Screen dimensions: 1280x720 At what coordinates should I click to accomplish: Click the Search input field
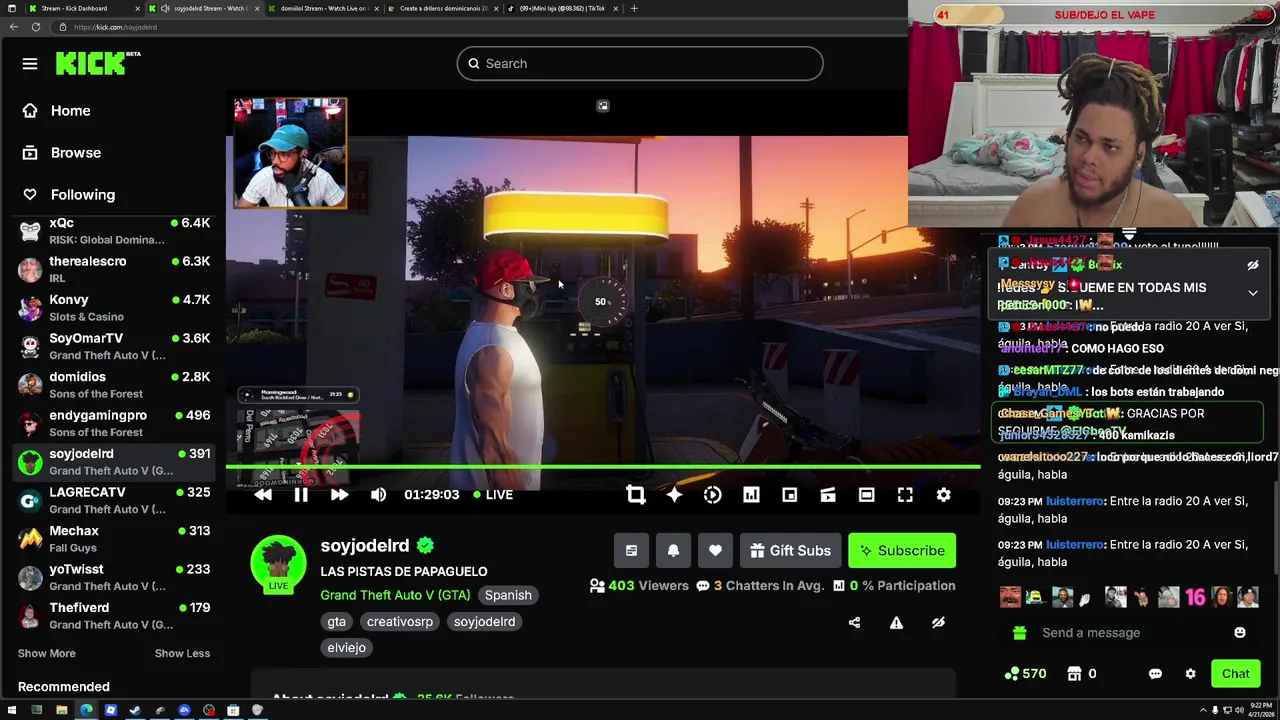(640, 64)
